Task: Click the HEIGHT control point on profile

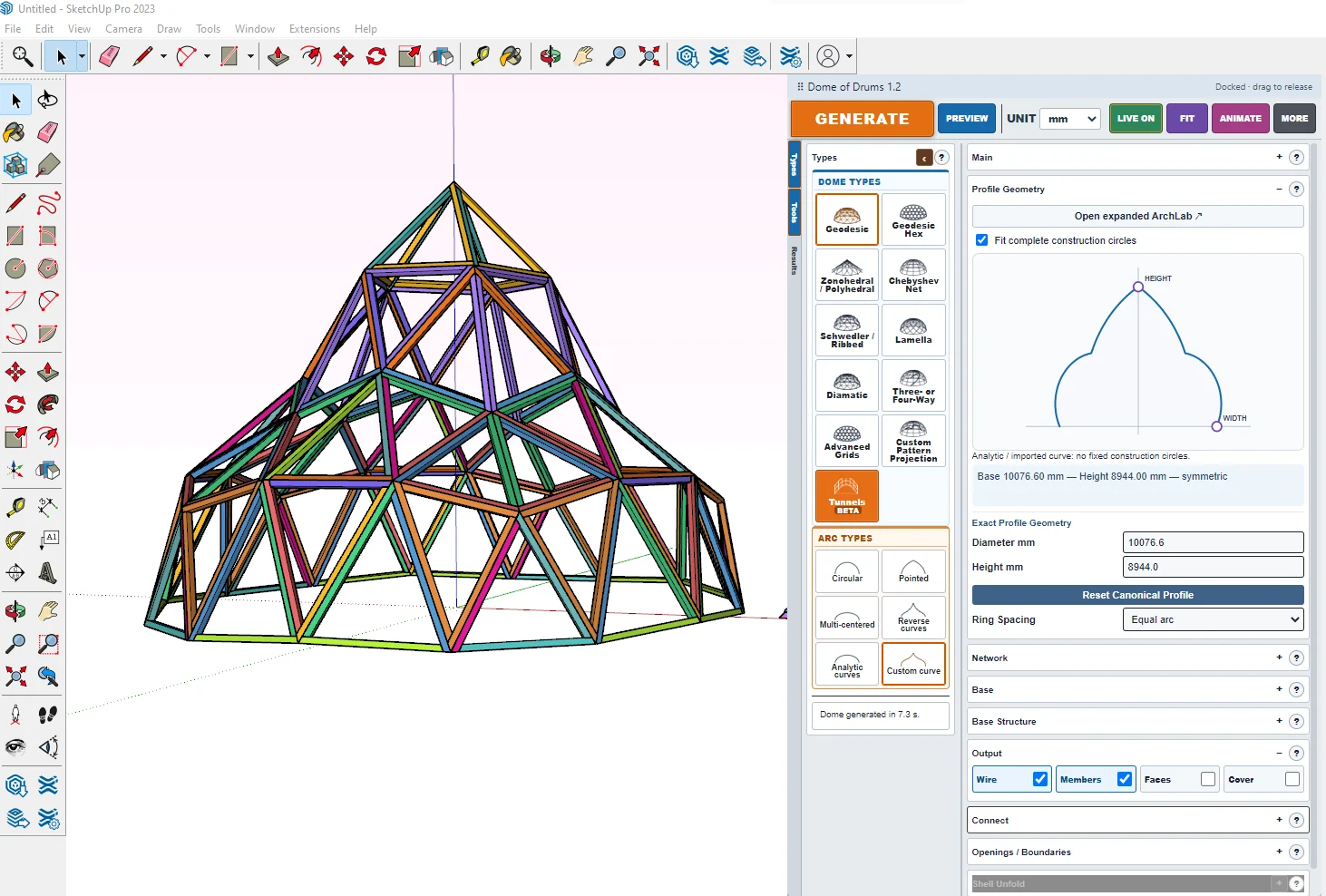Action: pos(1138,287)
